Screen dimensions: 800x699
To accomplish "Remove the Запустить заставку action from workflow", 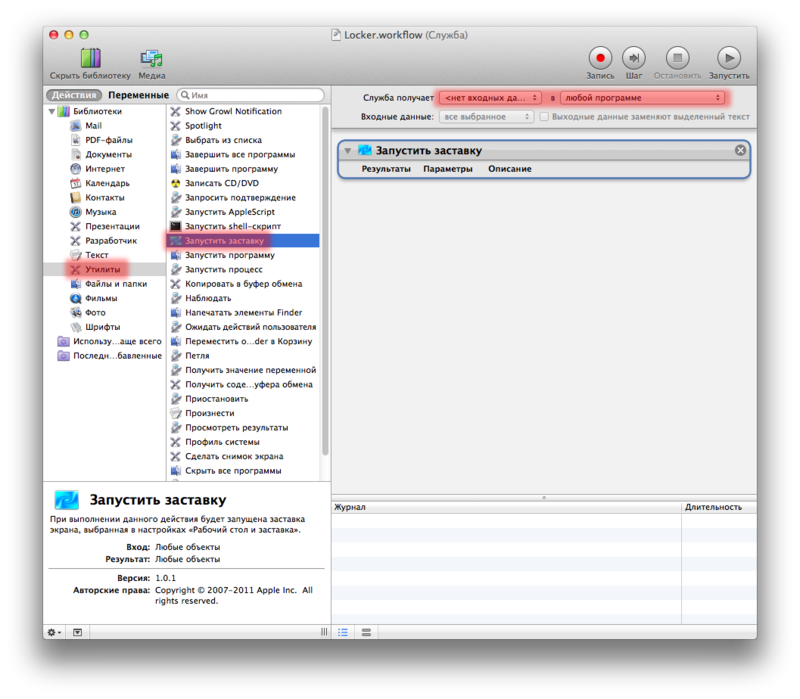I will coord(740,150).
